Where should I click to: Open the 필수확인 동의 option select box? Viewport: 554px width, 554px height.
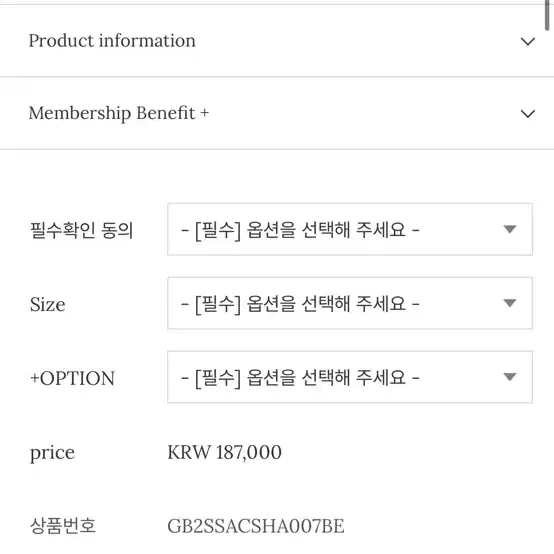tap(350, 229)
